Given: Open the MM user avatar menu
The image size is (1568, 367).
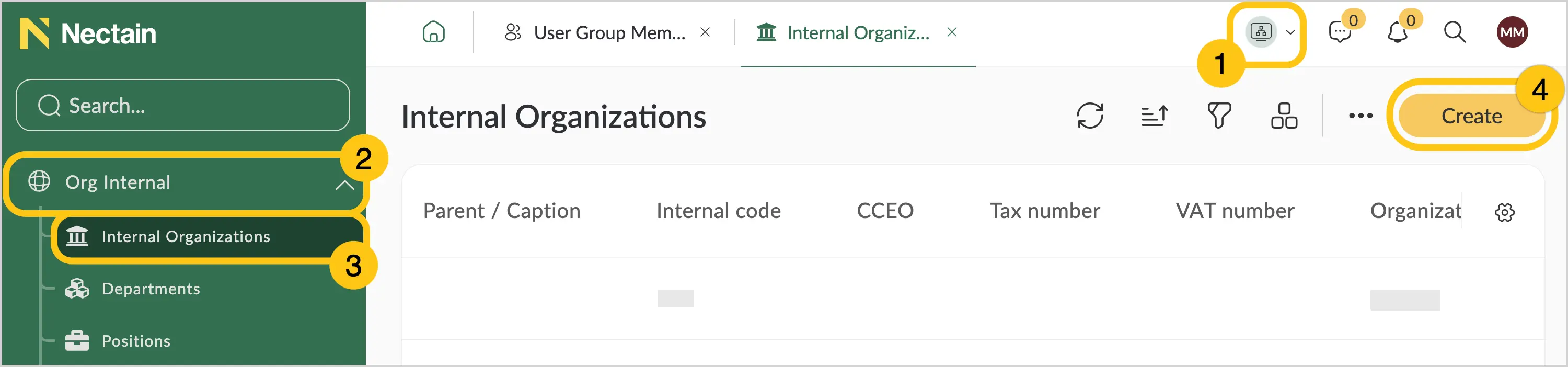Looking at the screenshot, I should click(1512, 32).
